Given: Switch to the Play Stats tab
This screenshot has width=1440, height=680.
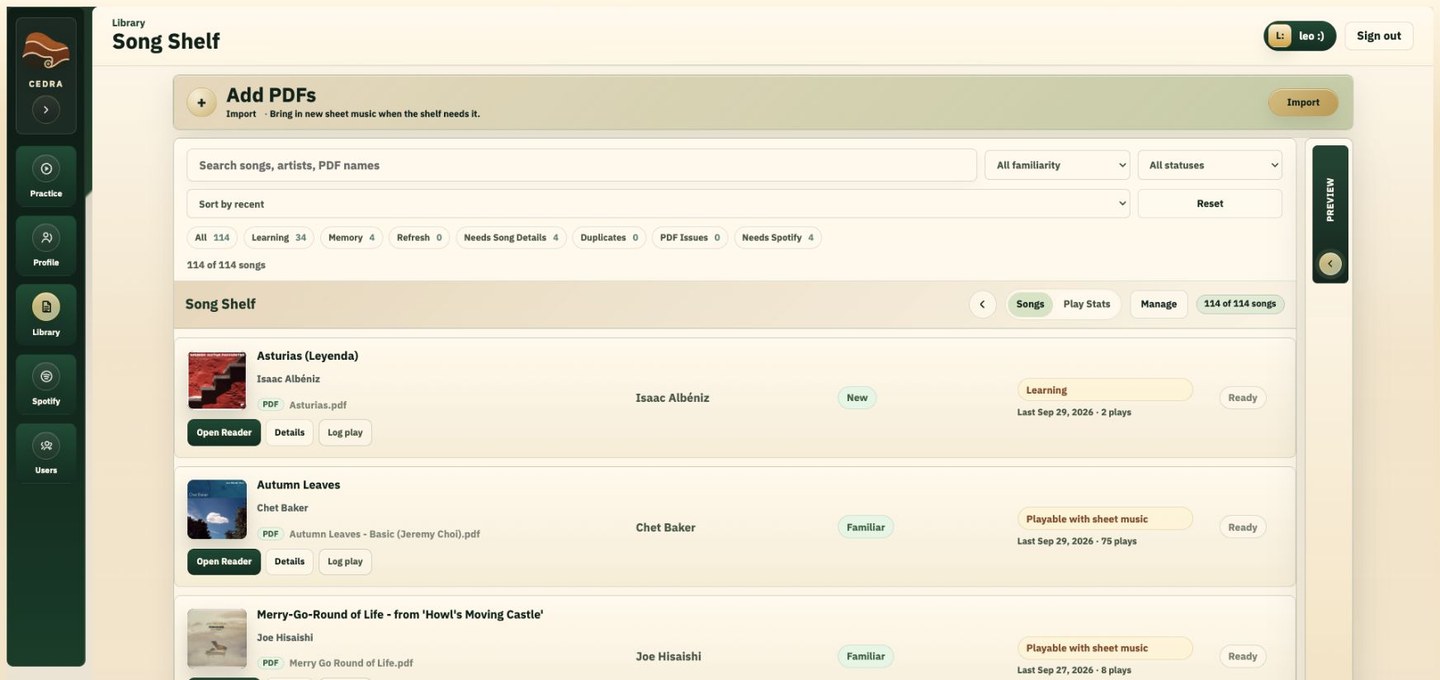Looking at the screenshot, I should (x=1086, y=304).
